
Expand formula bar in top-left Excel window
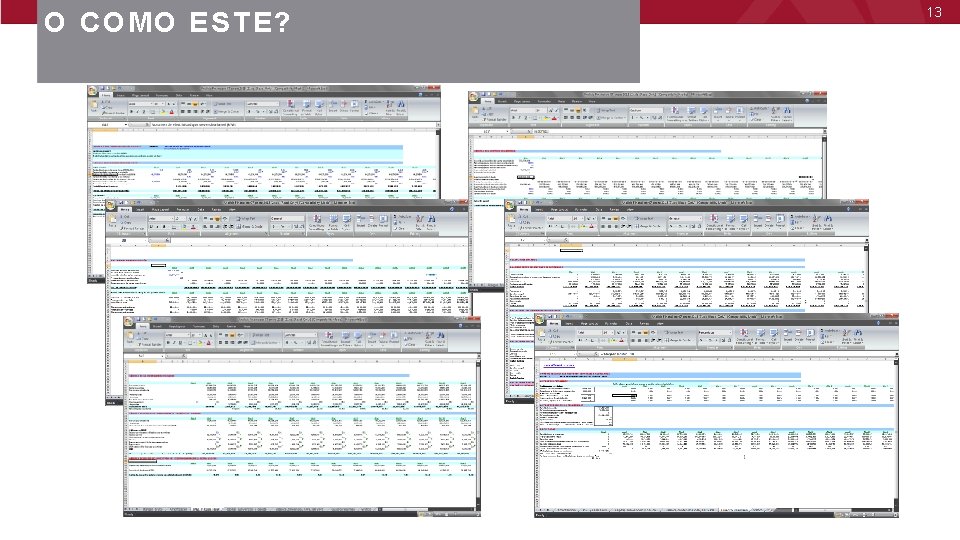point(438,124)
